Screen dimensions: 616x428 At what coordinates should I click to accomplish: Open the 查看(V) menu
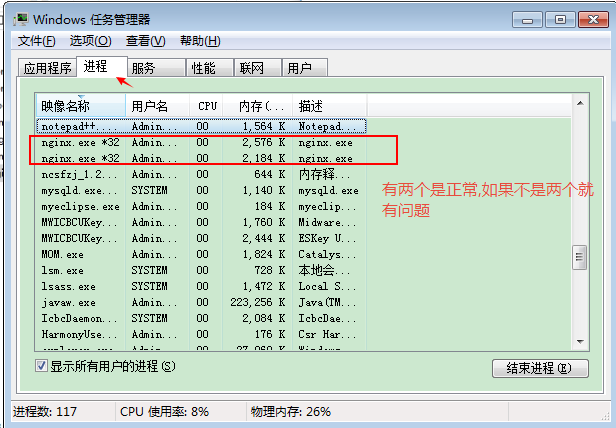[x=145, y=41]
